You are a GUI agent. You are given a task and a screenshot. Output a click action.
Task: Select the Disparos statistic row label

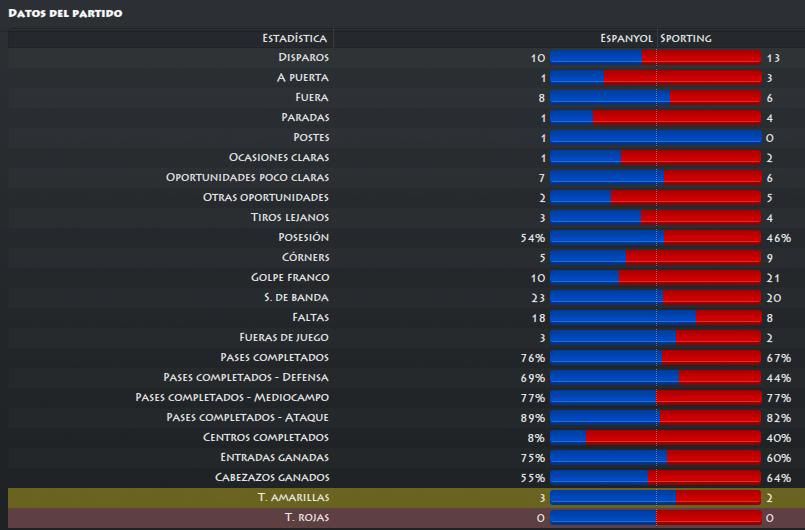303,58
